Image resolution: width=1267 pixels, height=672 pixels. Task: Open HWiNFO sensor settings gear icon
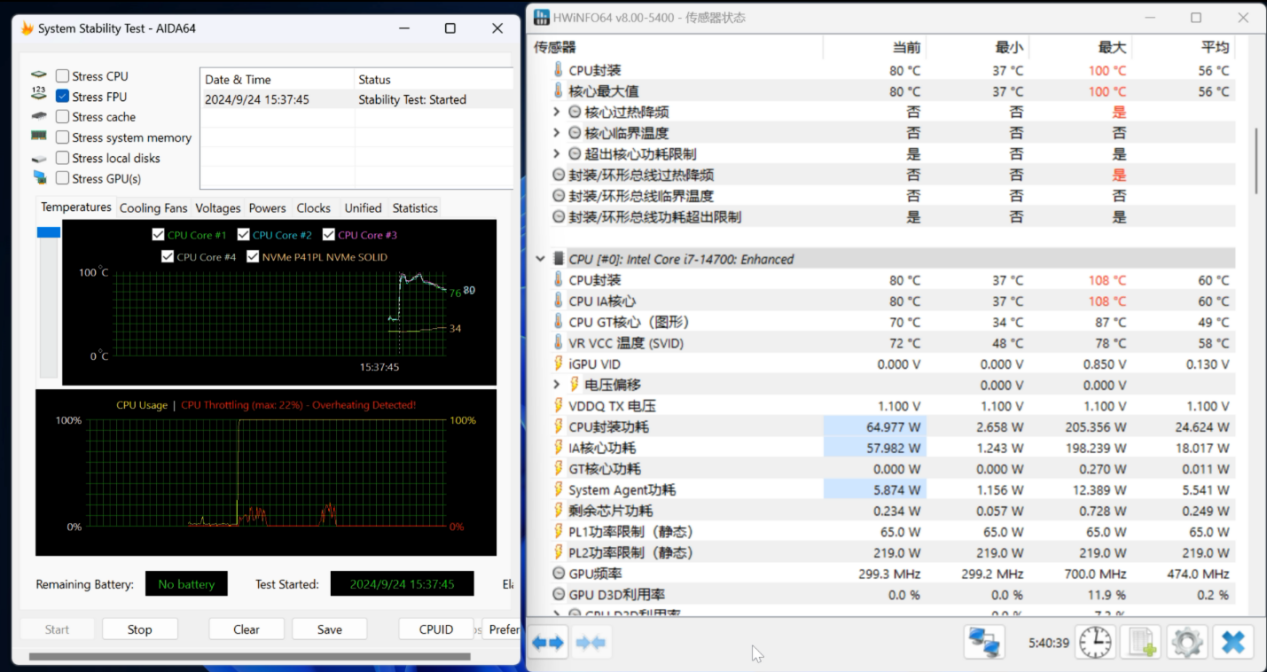(x=1187, y=641)
